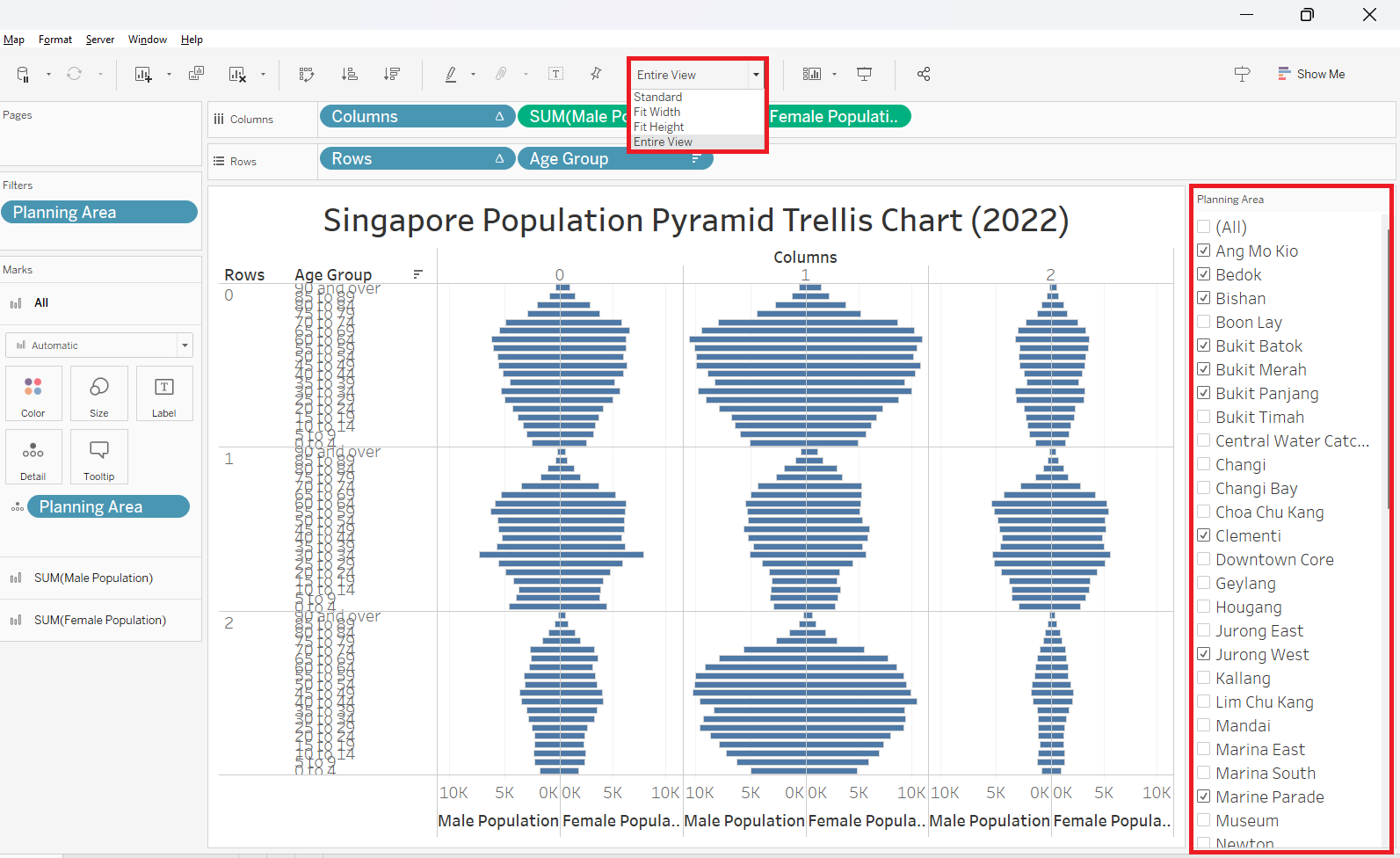The width and height of the screenshot is (1400, 858).
Task: Check the Boon Lay checkbox
Action: click(x=1204, y=322)
